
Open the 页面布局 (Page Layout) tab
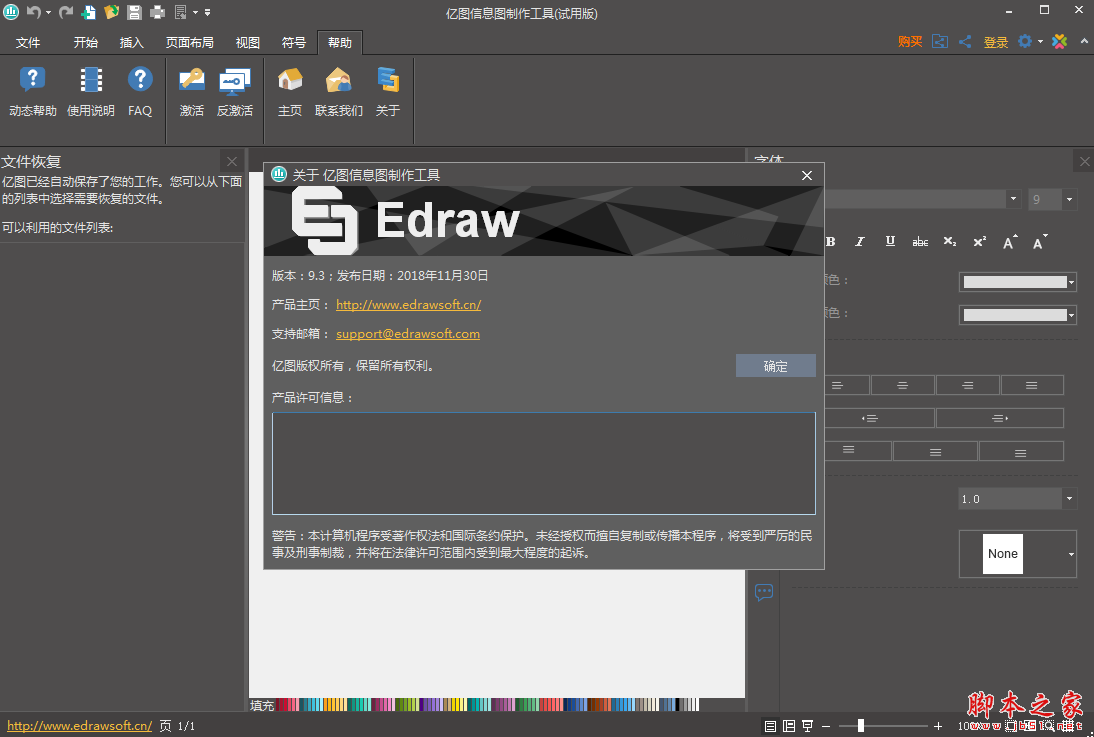click(x=189, y=43)
